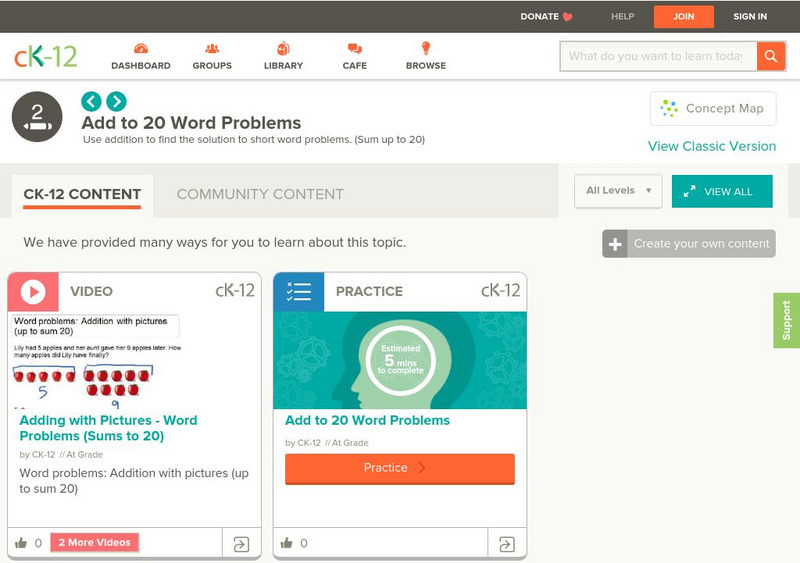Open the View Classic Version link
Screen dimensions: 800x563
711,146
